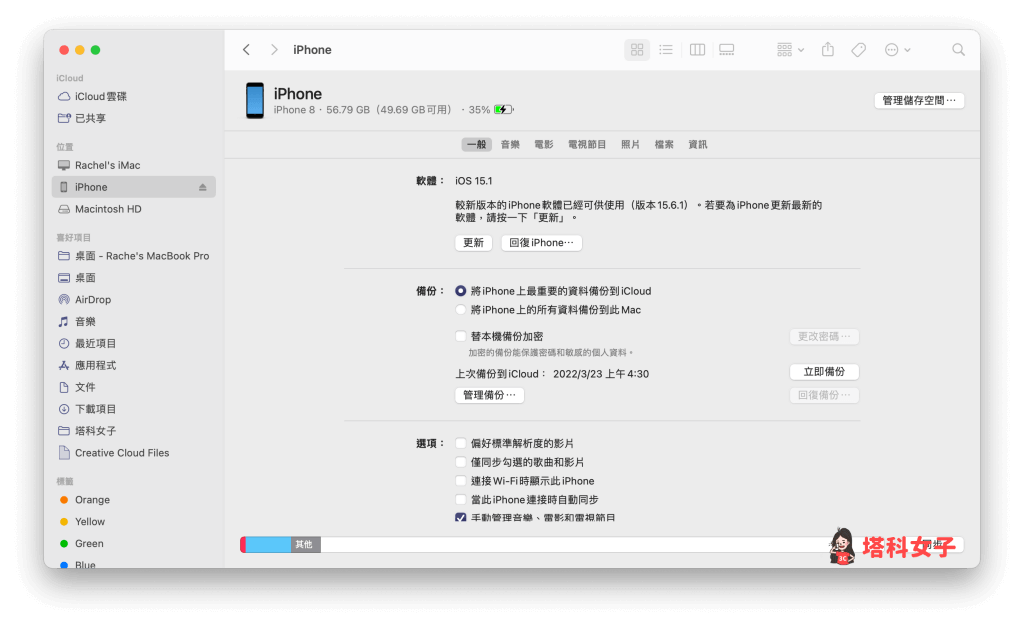The width and height of the screenshot is (1024, 626).
Task: Switch to column view
Action: click(697, 50)
